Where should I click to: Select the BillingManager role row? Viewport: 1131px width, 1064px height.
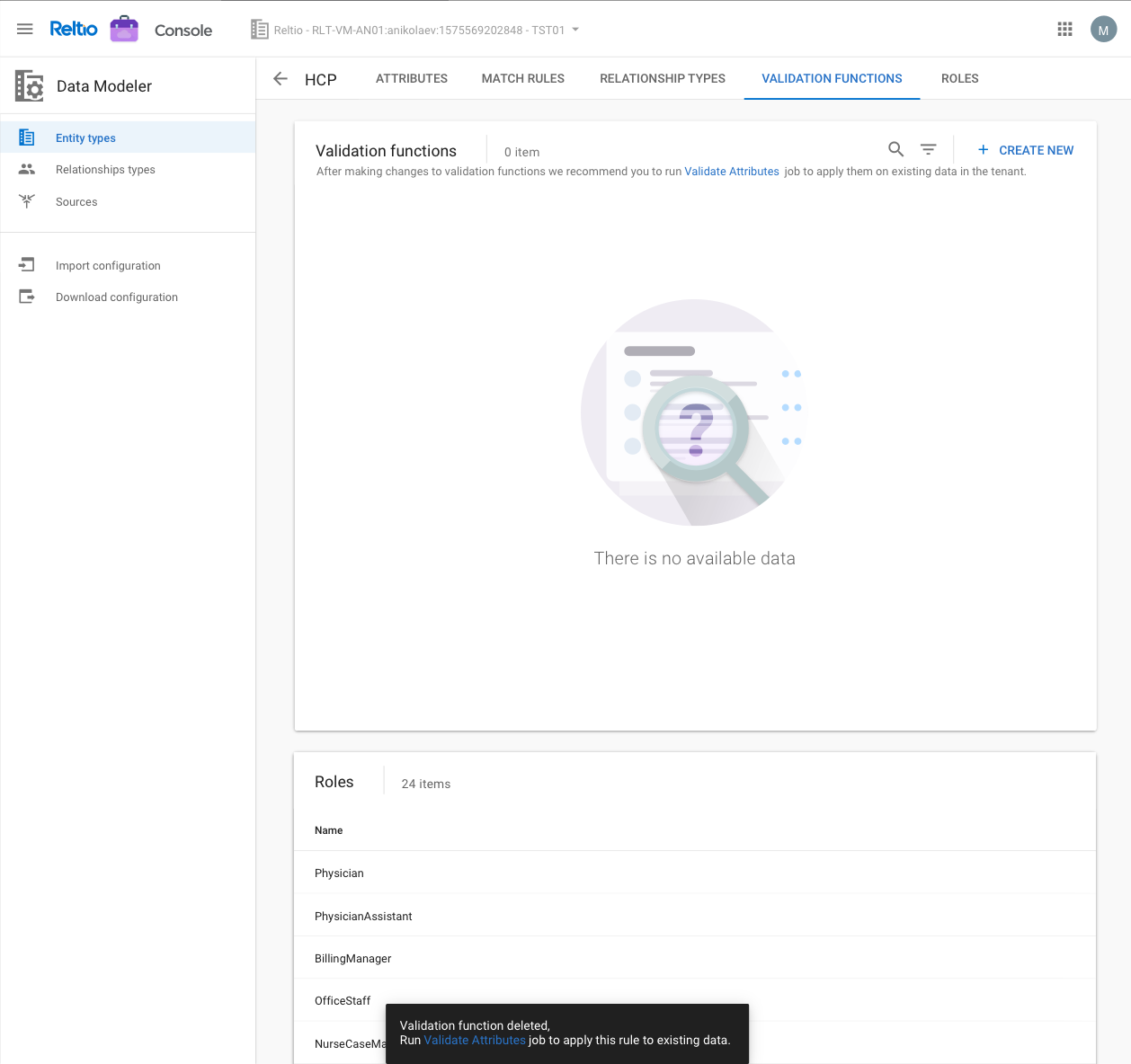pos(695,958)
